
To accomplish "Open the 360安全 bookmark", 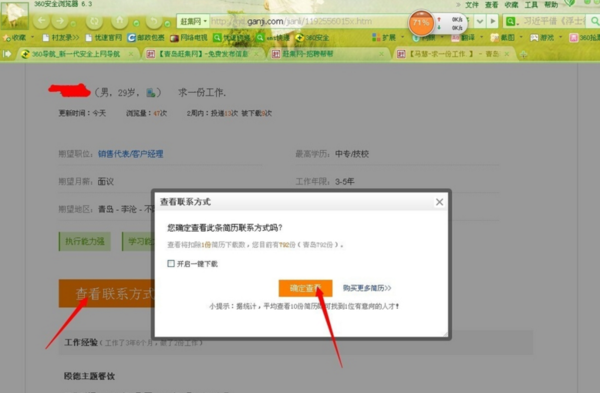I will (x=312, y=38).
